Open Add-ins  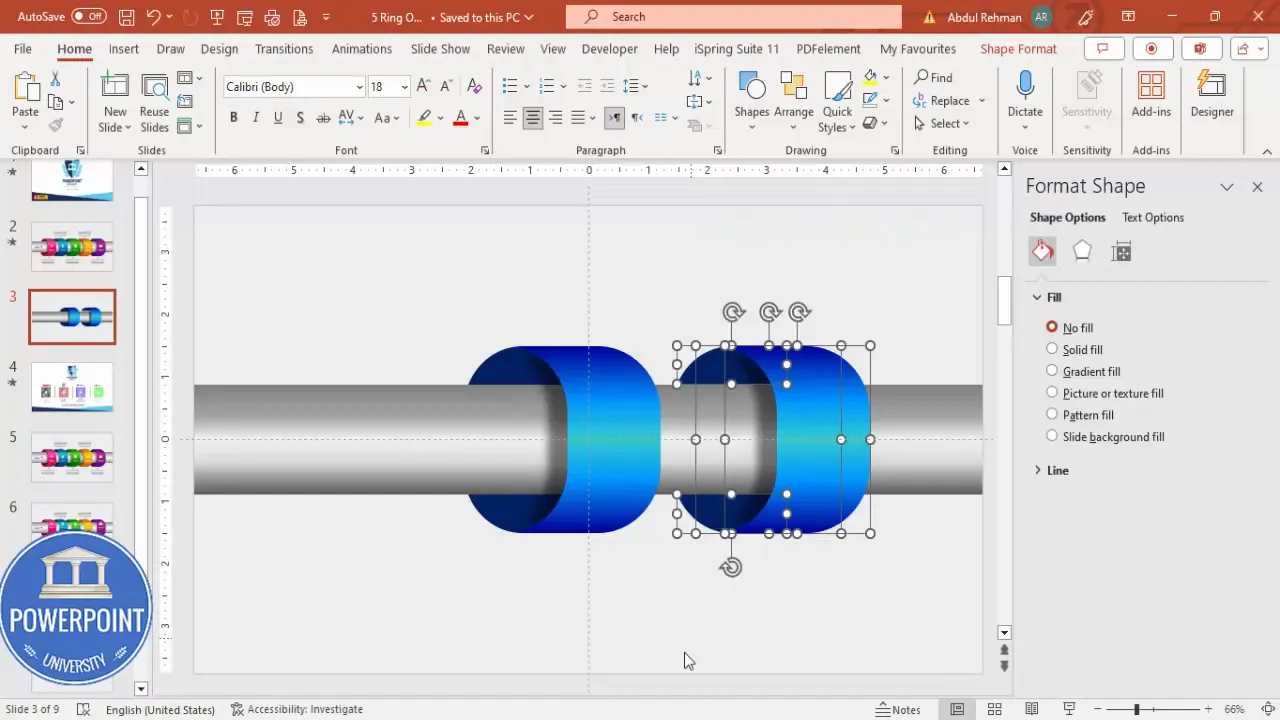[1151, 95]
